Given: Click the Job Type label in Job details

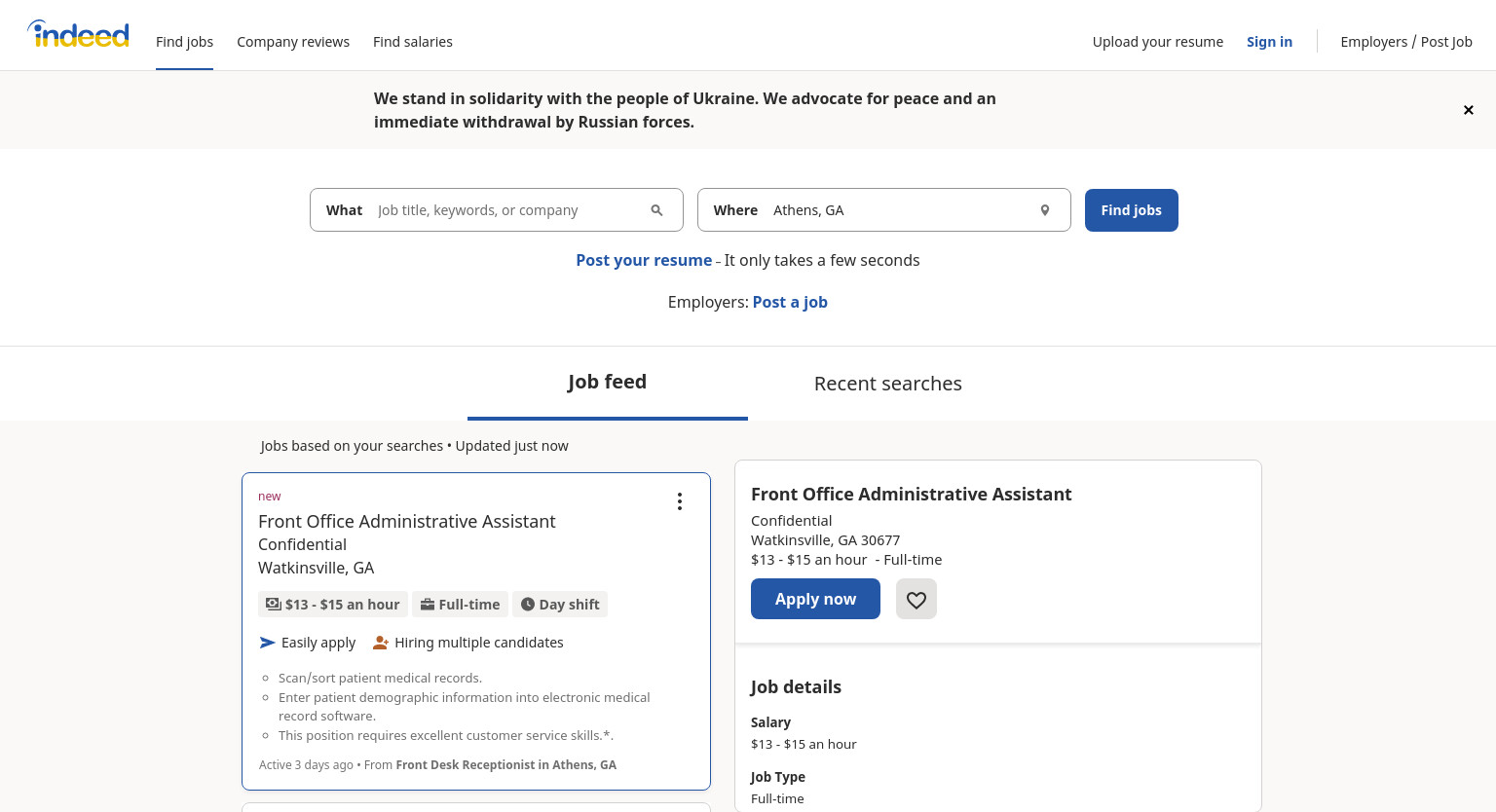Looking at the screenshot, I should coord(778,777).
